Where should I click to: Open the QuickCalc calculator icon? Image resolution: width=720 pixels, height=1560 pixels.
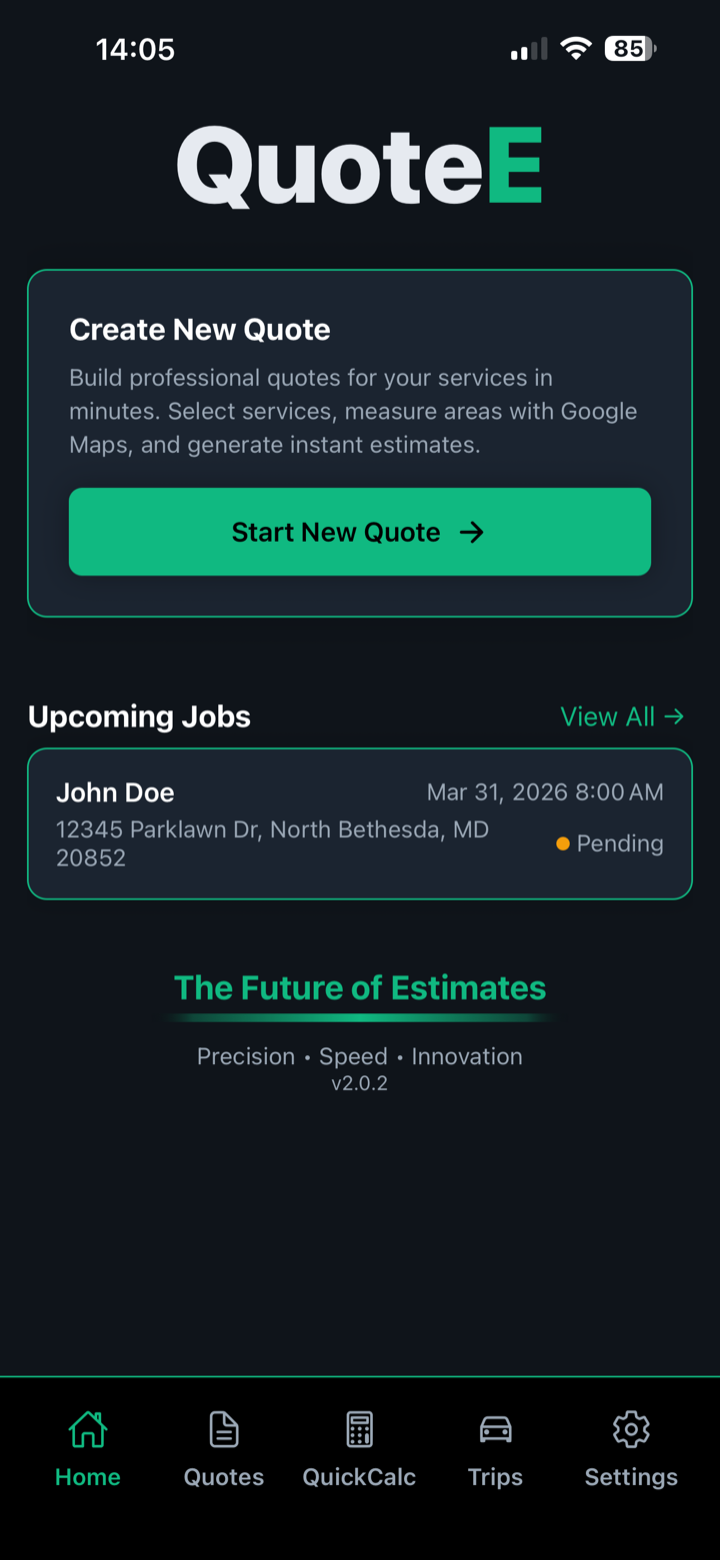(359, 1429)
